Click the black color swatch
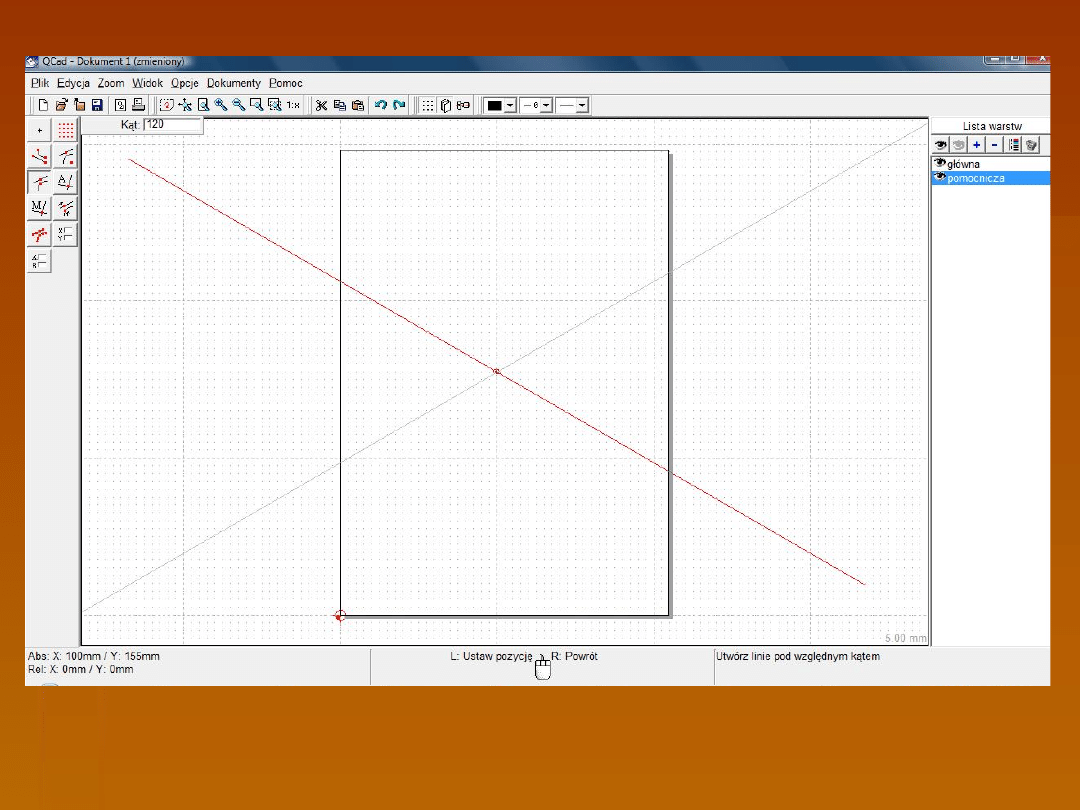This screenshot has width=1080, height=810. pos(494,105)
